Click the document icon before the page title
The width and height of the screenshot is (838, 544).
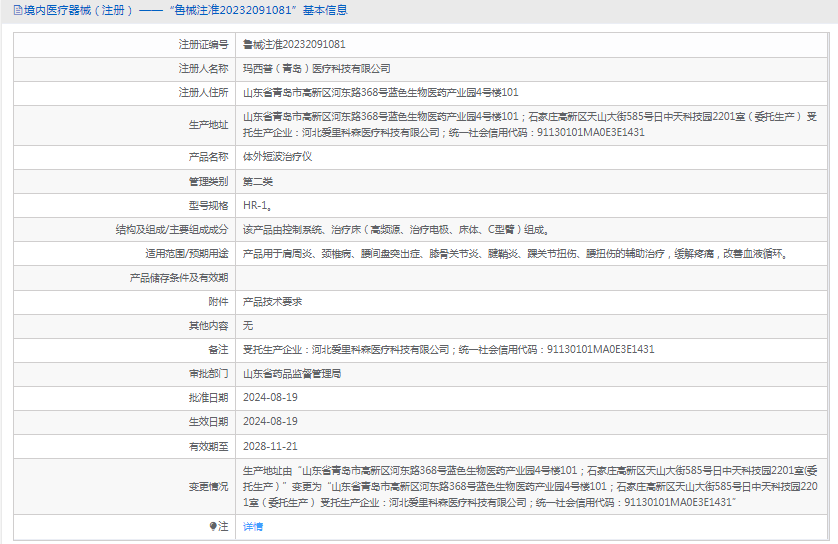(x=18, y=10)
